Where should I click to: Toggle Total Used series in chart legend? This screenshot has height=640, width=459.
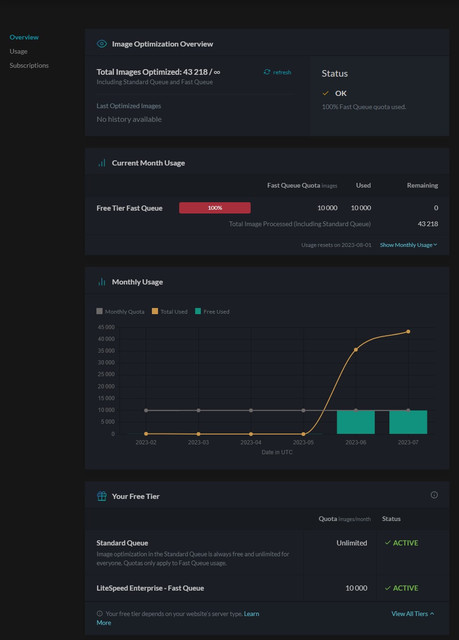click(170, 311)
